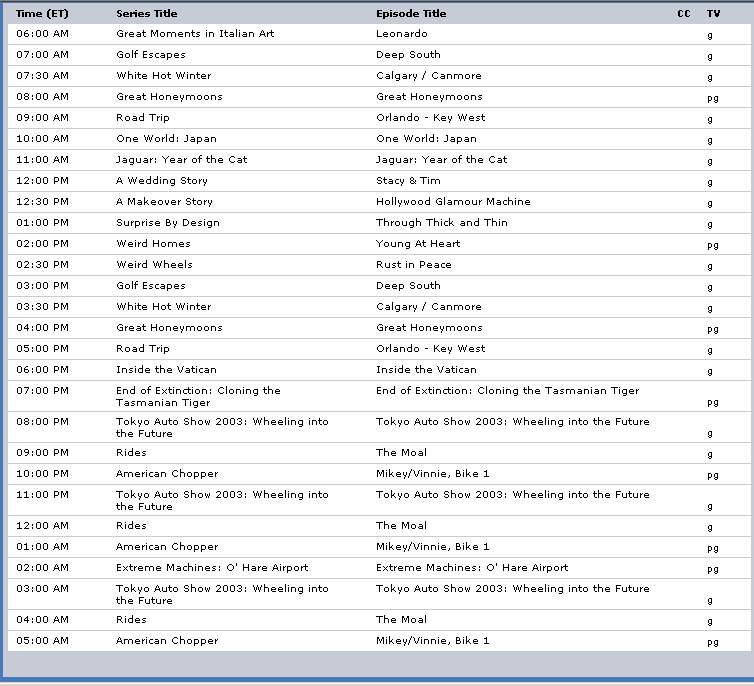This screenshot has height=686, width=754.
Task: Click Jaguar: Year of the Cat series title
Action: pyautogui.click(x=182, y=160)
